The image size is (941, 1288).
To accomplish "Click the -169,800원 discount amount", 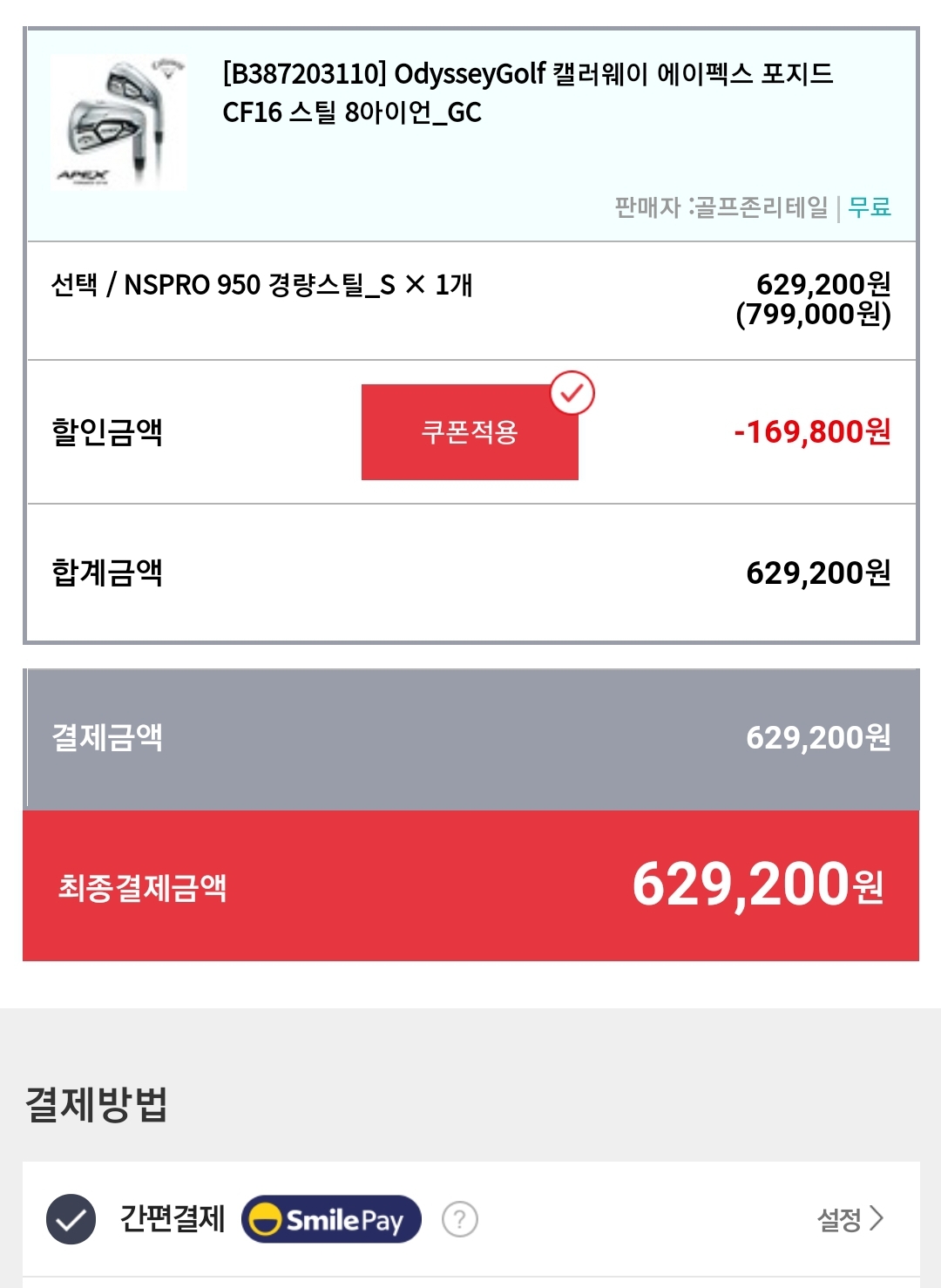I will (812, 432).
